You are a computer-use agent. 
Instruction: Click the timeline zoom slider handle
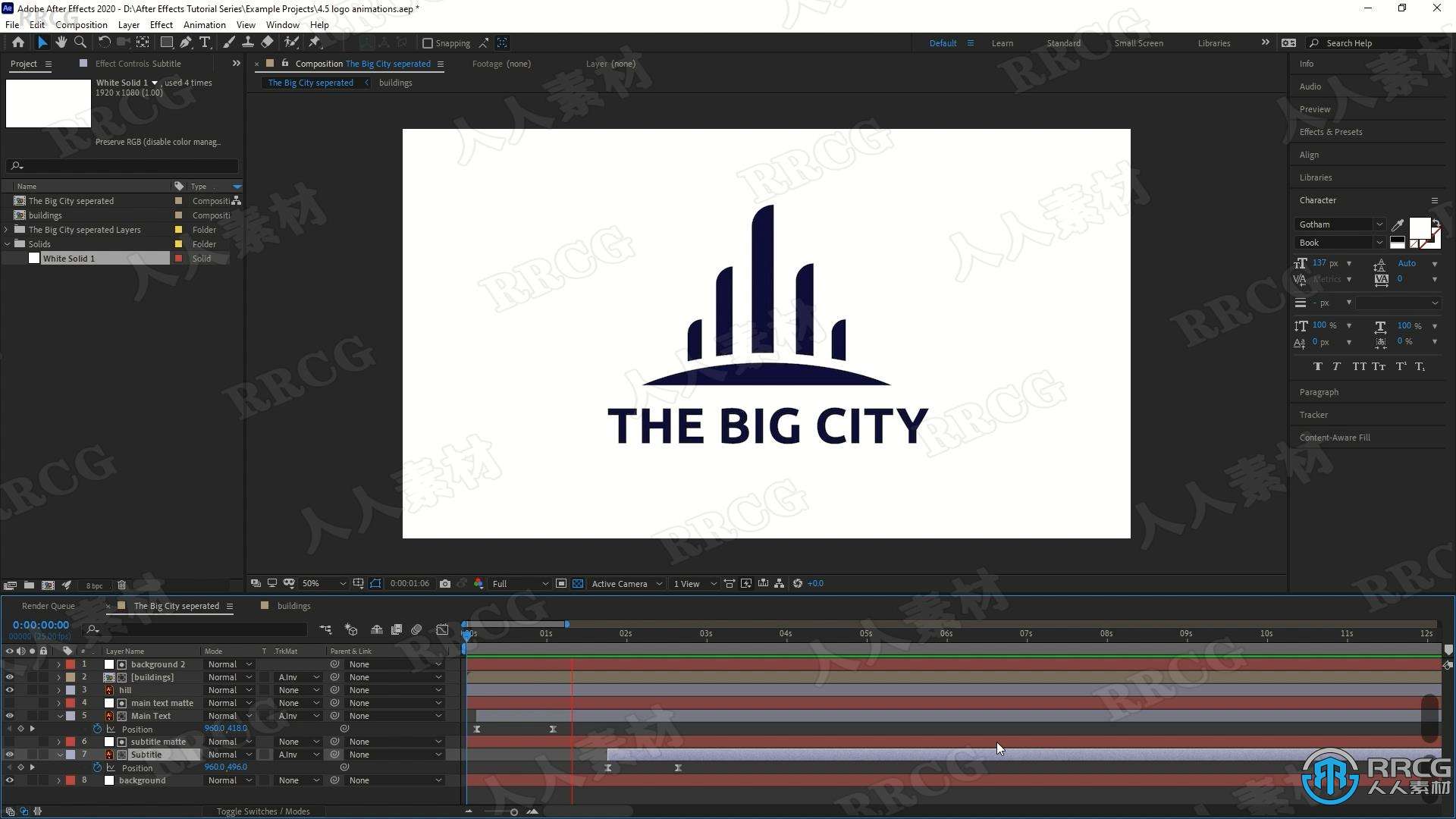[513, 812]
